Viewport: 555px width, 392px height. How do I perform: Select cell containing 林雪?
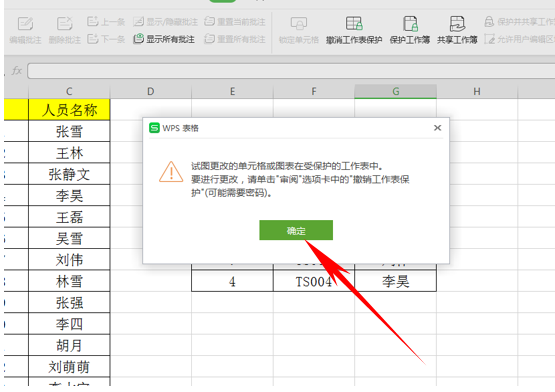(x=69, y=281)
